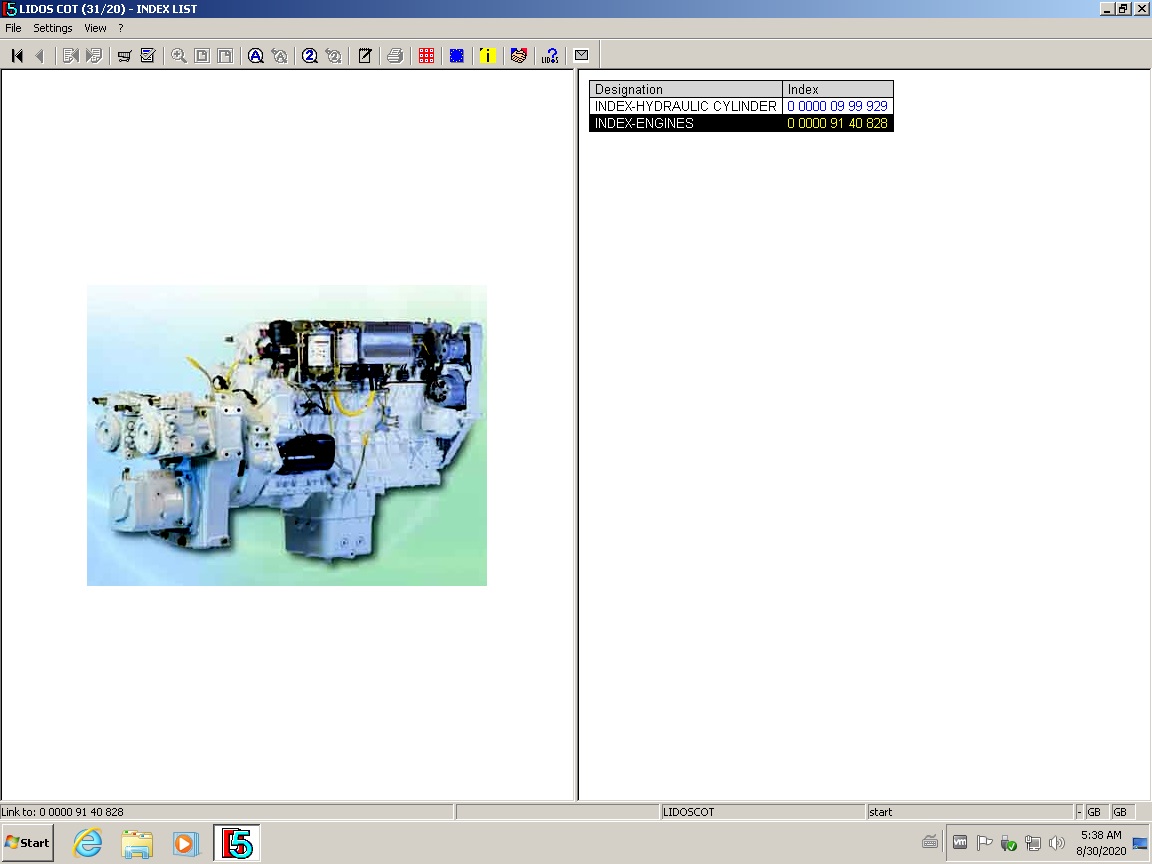The width and height of the screenshot is (1152, 864).
Task: Click the greyed-out list-back toolbar icon
Action: (71, 56)
